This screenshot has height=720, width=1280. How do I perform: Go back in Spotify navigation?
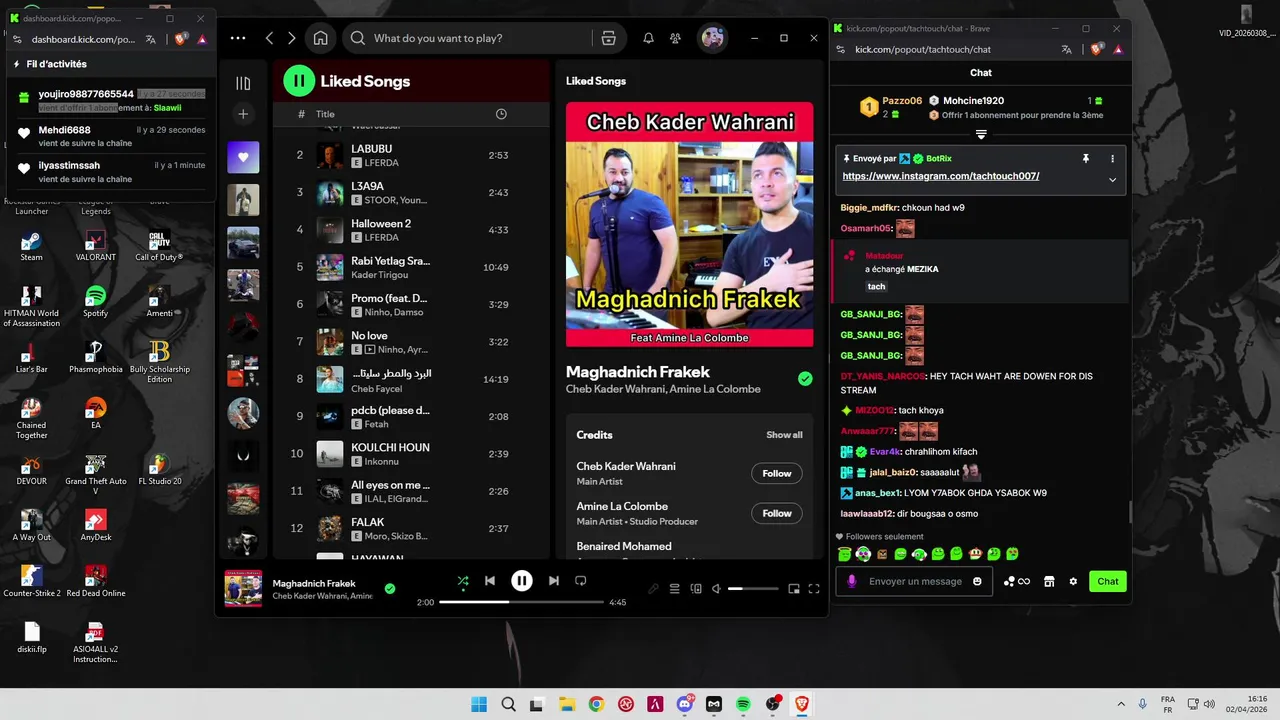pos(269,38)
